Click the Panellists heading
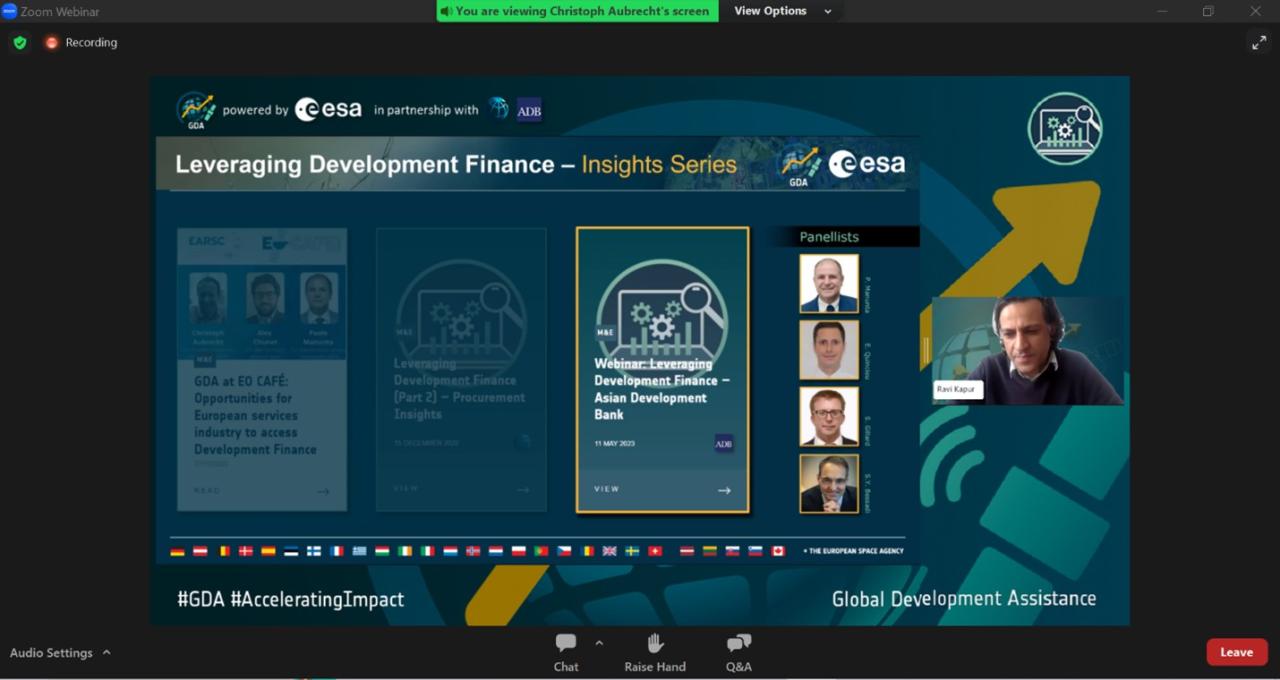Viewport: 1280px width, 680px height. click(x=829, y=237)
